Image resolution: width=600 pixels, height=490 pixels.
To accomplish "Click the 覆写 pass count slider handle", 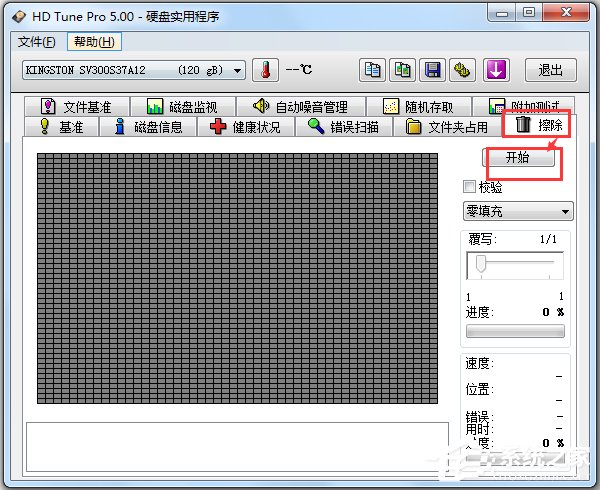I will (480, 264).
